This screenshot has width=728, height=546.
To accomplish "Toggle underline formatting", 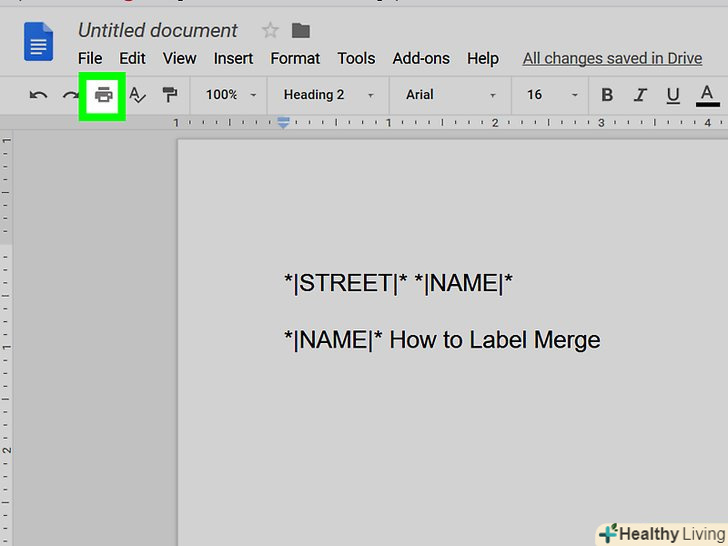I will pos(673,96).
